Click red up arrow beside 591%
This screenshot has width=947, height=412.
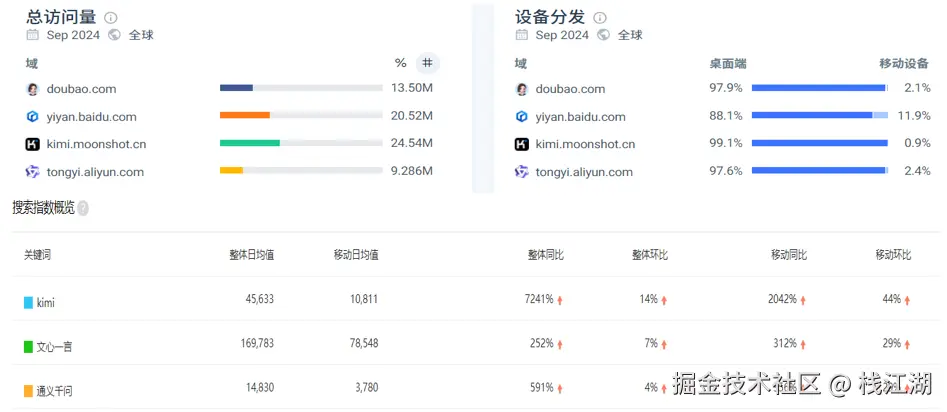tap(560, 388)
